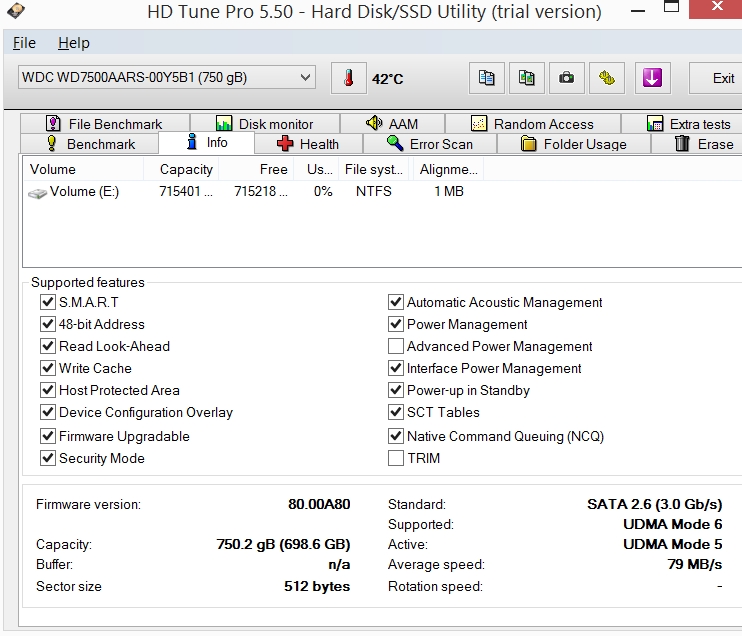
Task: Click the File syst... column header
Action: (376, 169)
